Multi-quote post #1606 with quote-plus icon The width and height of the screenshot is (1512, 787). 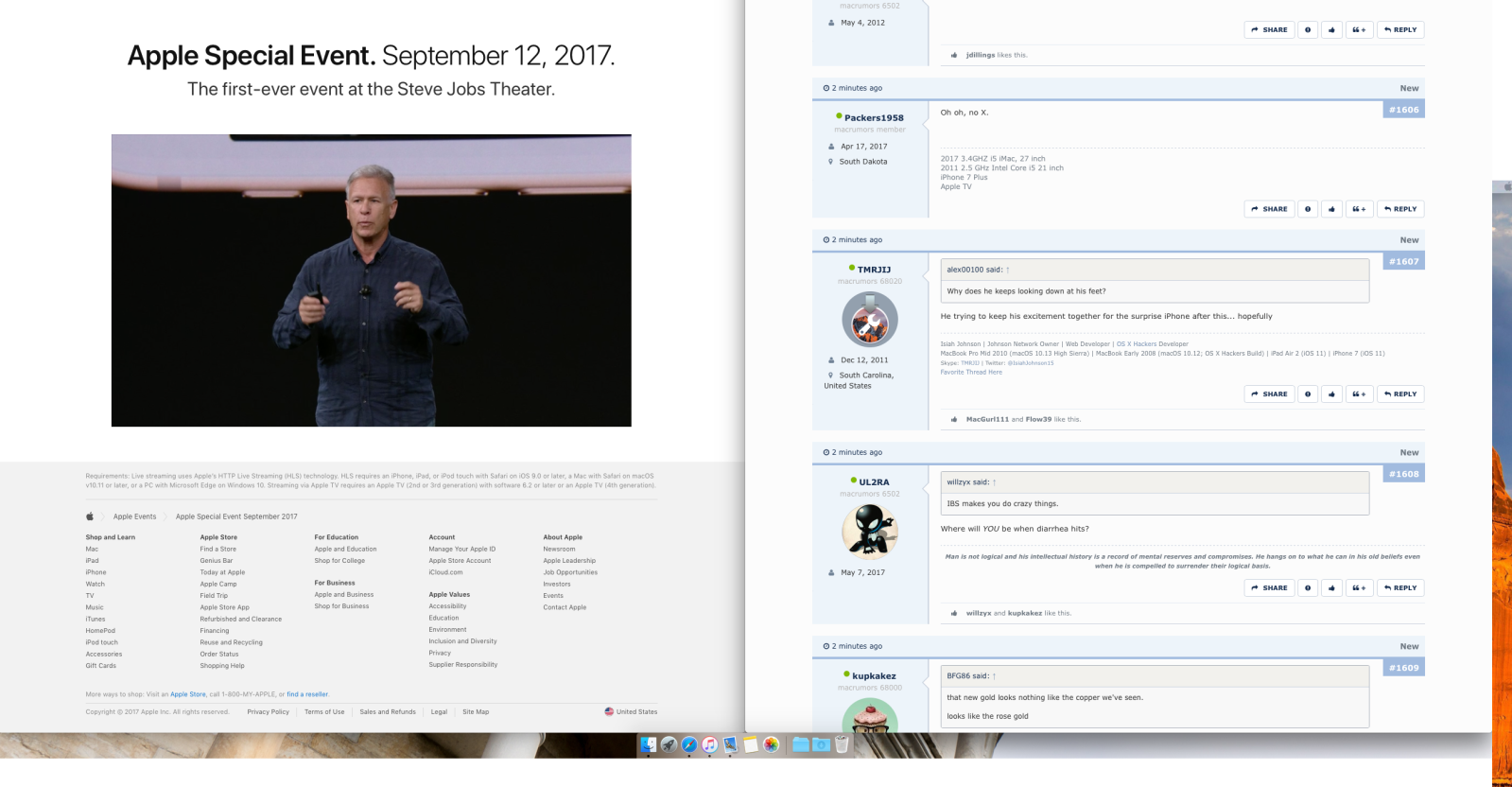click(1359, 209)
